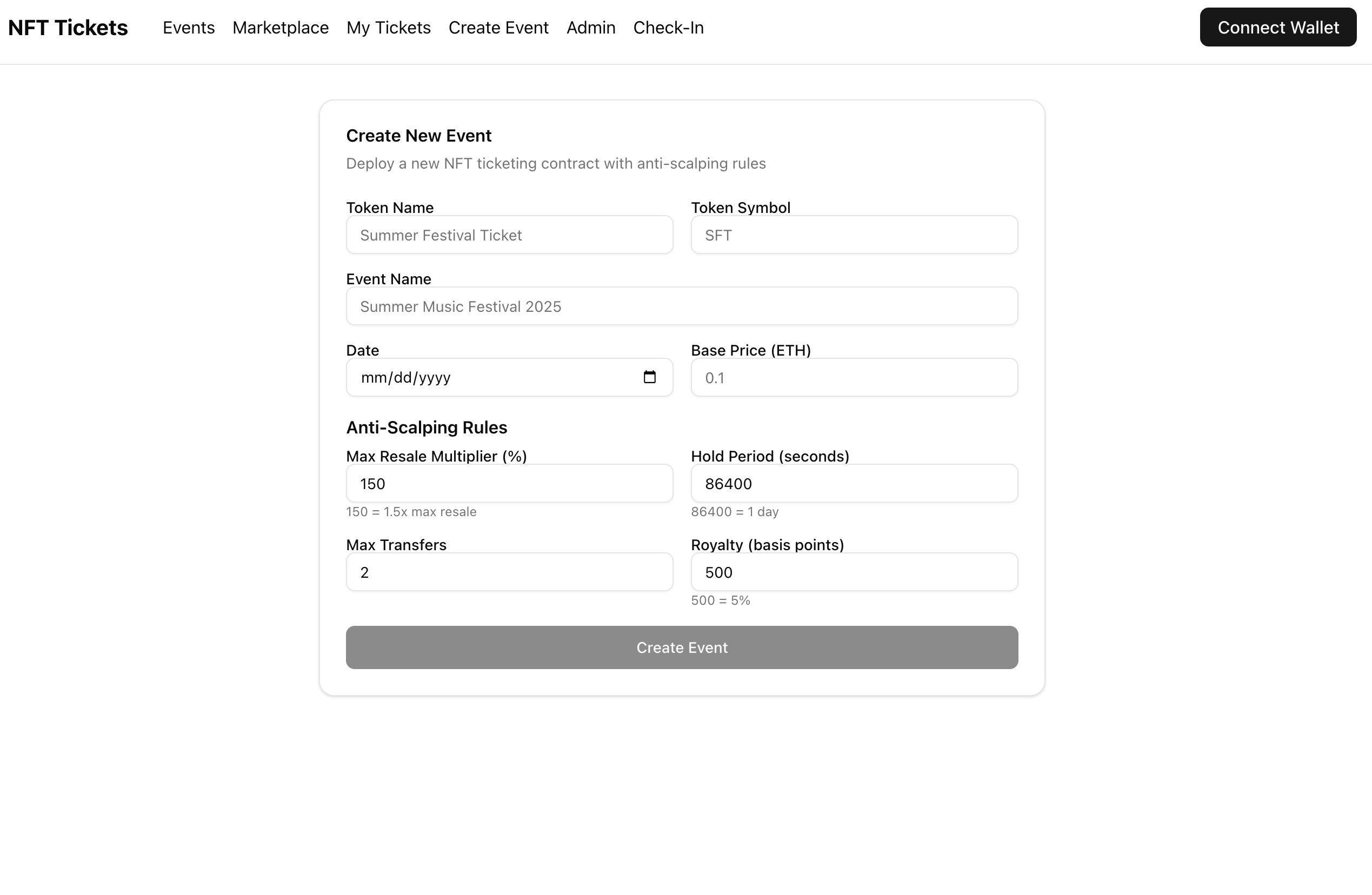Select the Event Name text box
Screen dimensions: 1372x895
point(681,306)
